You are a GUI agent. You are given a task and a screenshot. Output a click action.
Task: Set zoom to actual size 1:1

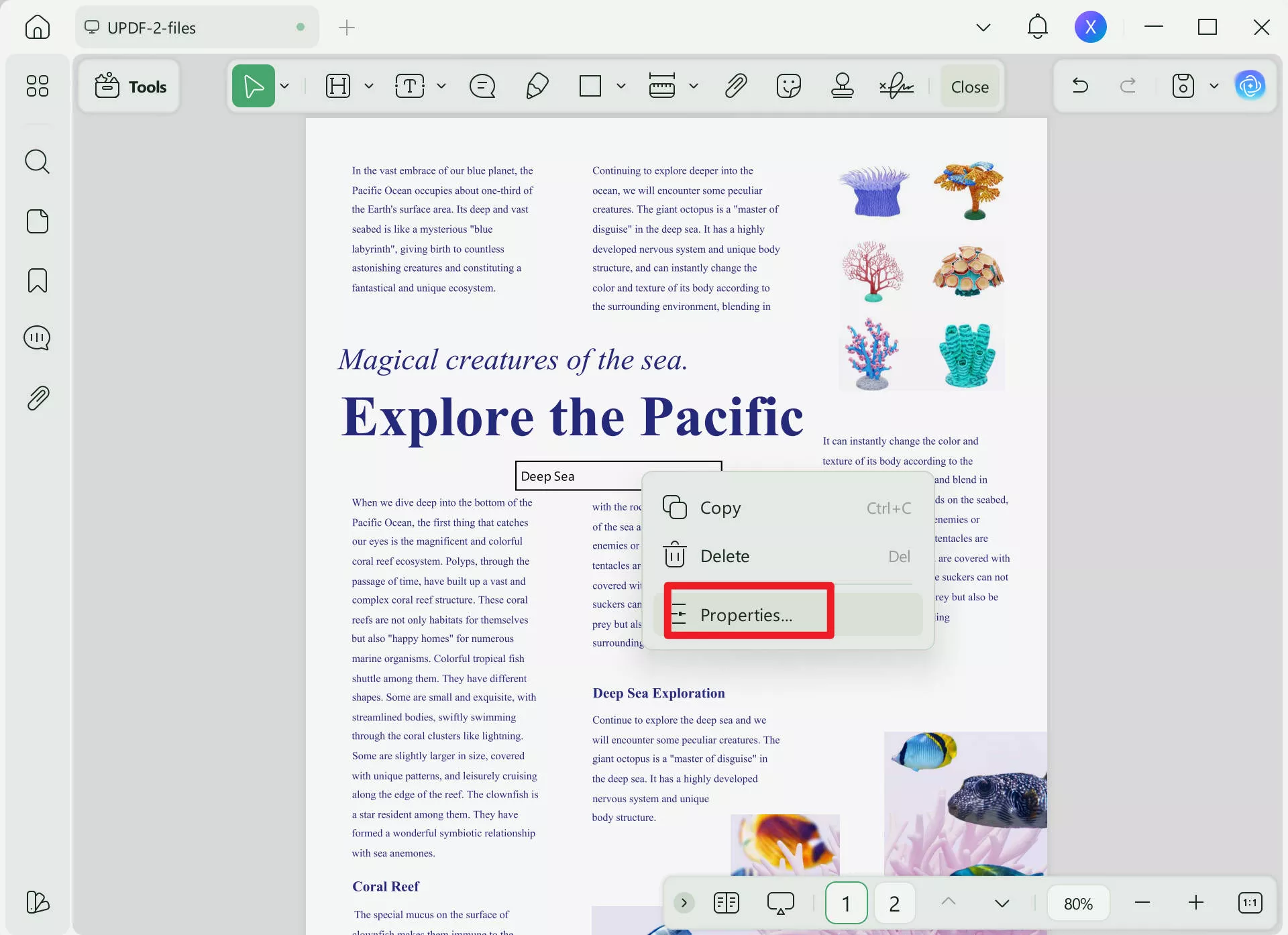pos(1250,903)
